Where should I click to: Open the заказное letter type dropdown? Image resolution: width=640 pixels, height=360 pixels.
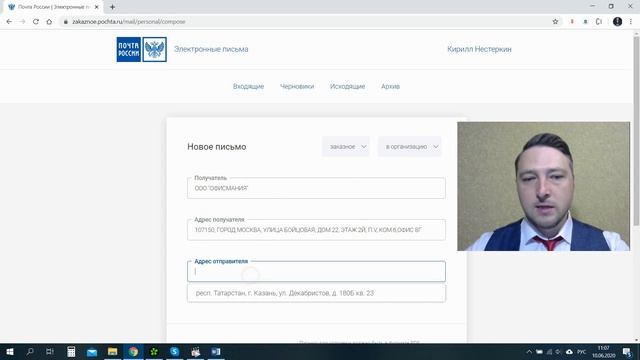pyautogui.click(x=346, y=147)
